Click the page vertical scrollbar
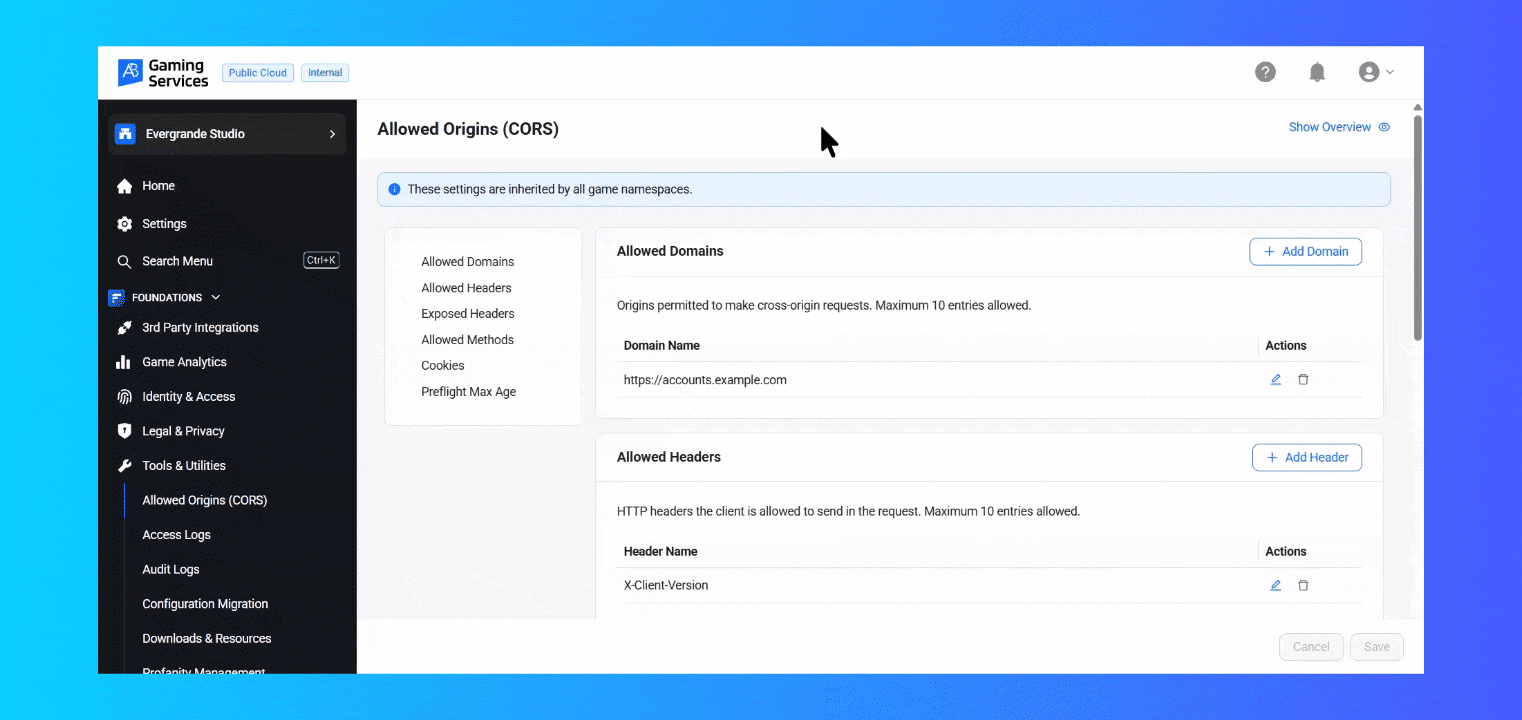The width and height of the screenshot is (1522, 720). coord(1417,228)
